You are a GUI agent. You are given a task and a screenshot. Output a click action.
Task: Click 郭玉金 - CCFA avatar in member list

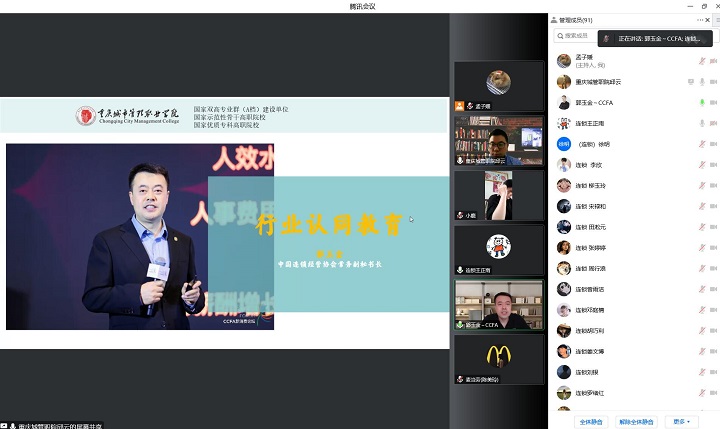pos(564,102)
